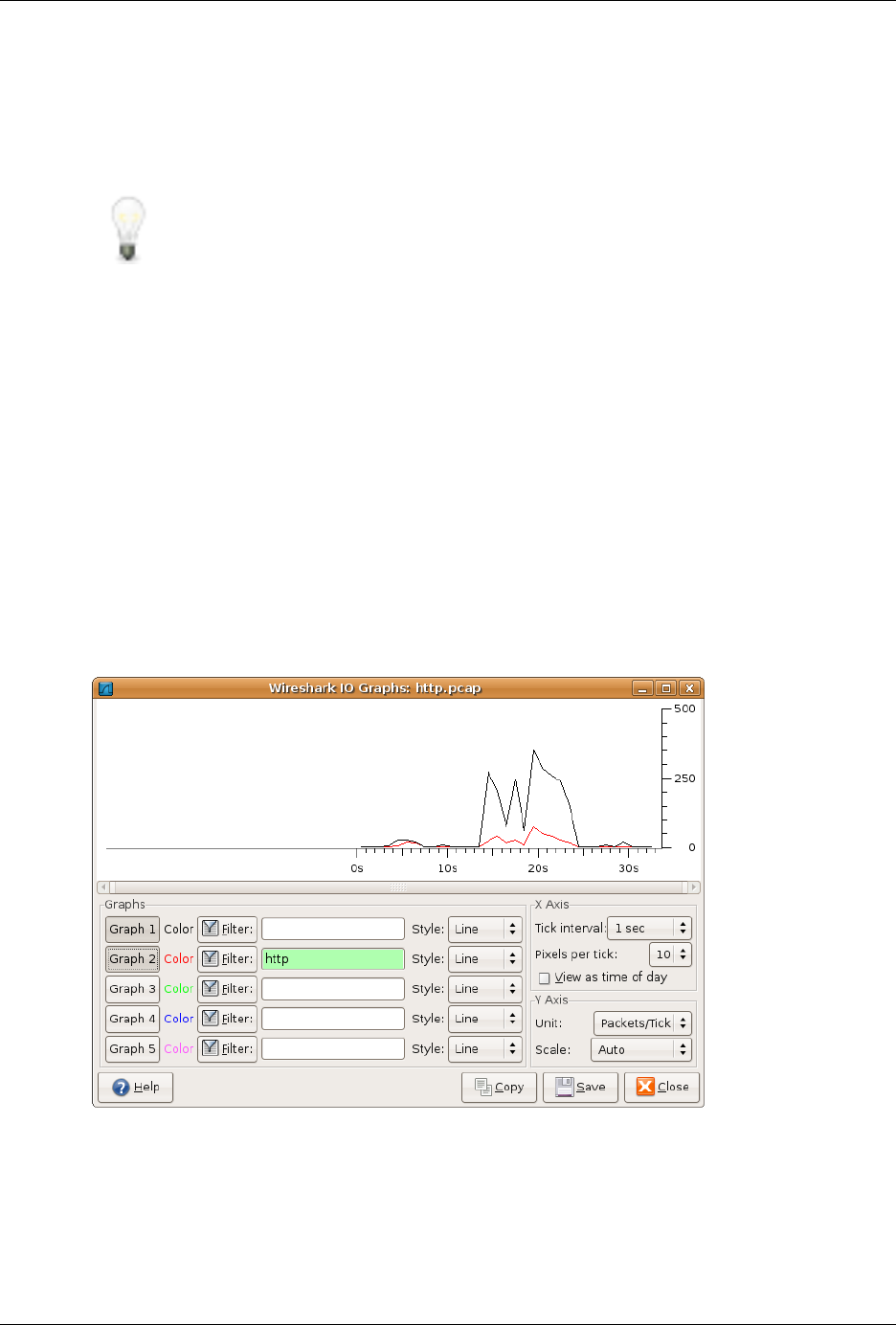This screenshot has height=1325, width=896.
Task: Click the Graph 3 filter text field
Action: pyautogui.click(x=333, y=989)
